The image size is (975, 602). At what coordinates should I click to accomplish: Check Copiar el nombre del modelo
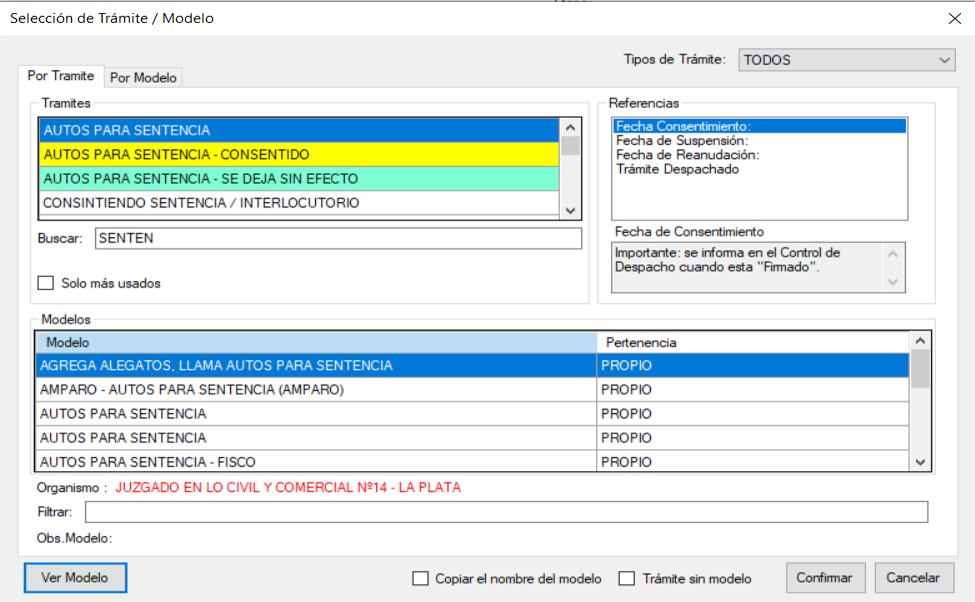pos(420,578)
